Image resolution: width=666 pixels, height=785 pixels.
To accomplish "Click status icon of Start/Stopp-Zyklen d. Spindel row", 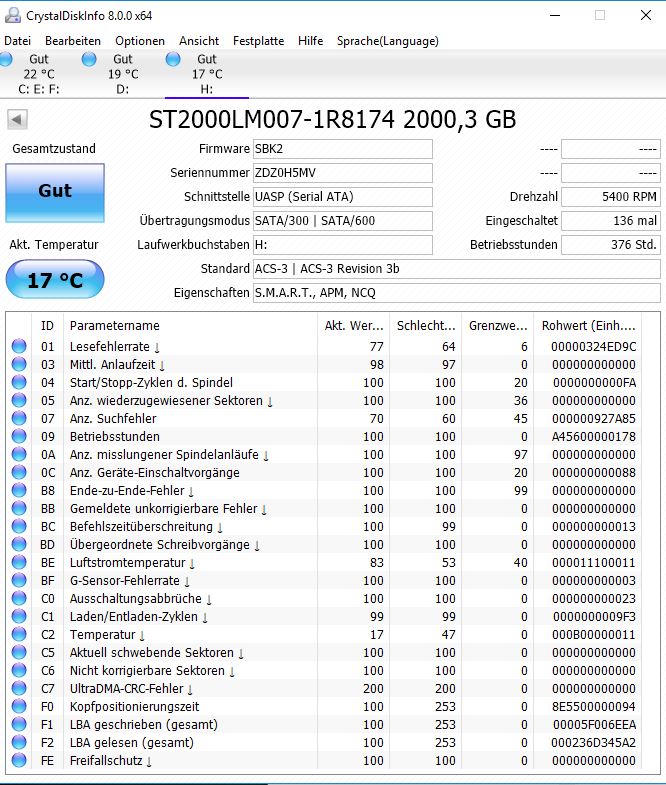I will [x=19, y=382].
